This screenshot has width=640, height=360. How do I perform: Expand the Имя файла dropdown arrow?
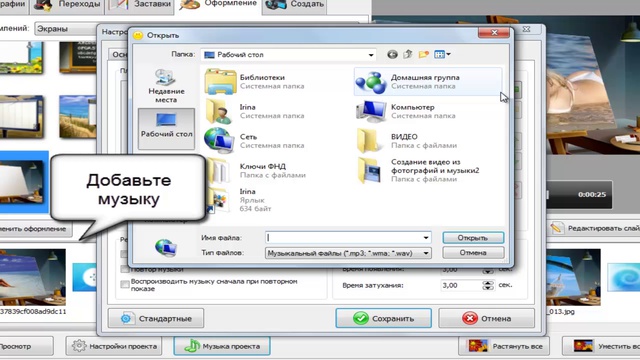[x=426, y=238]
